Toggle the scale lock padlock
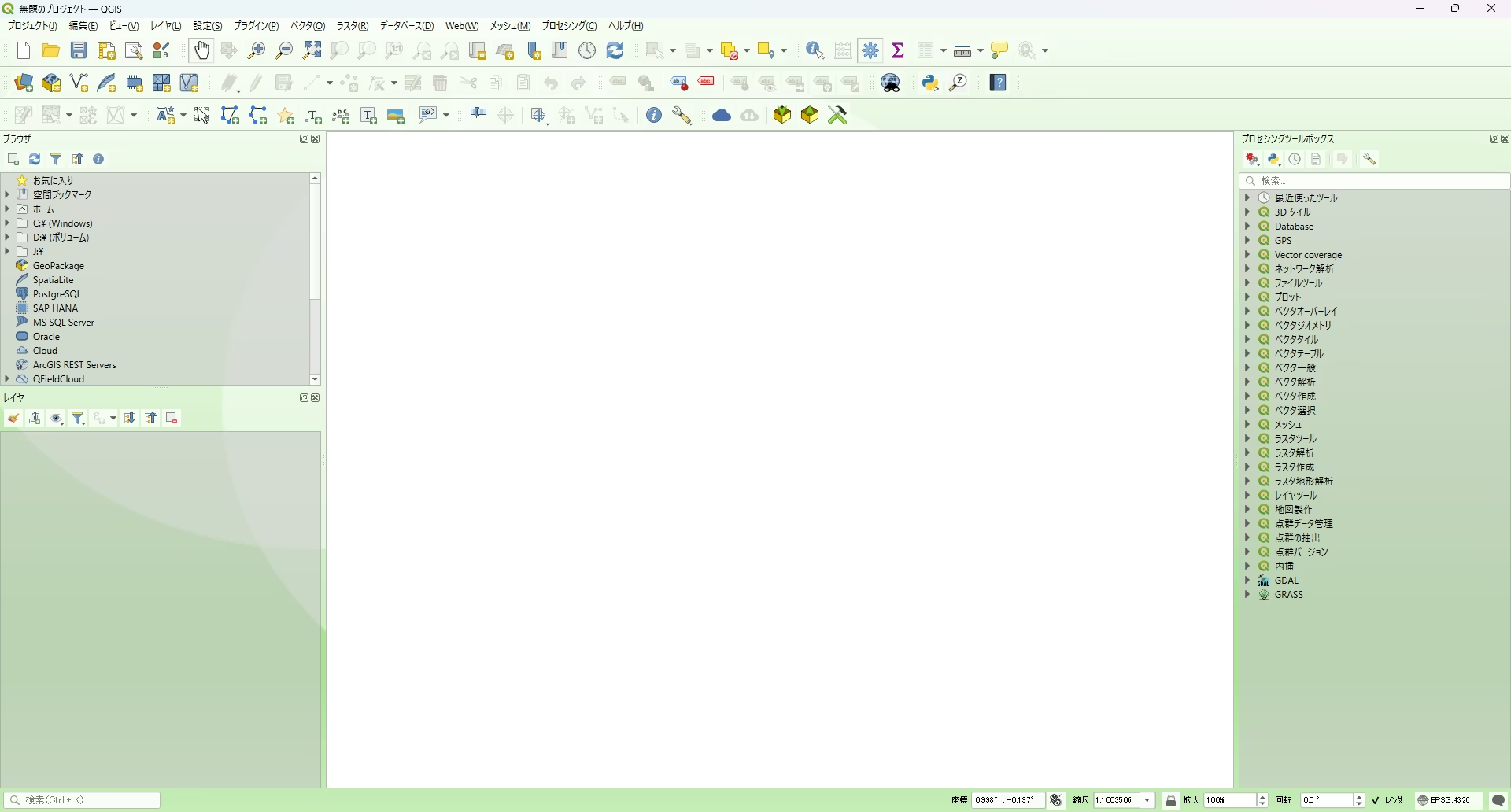Screen dimensions: 1511x812 (1172, 801)
